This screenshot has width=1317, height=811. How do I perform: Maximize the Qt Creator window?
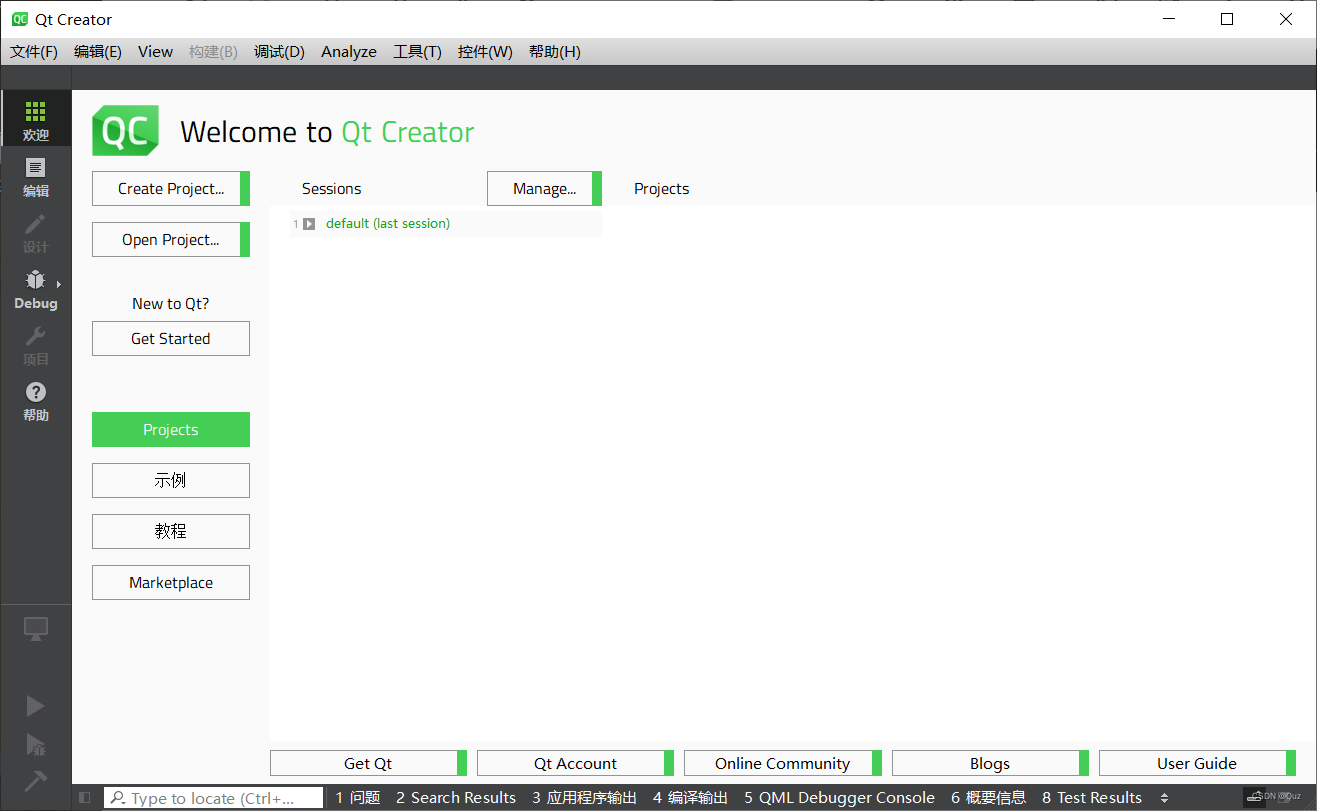click(x=1227, y=19)
